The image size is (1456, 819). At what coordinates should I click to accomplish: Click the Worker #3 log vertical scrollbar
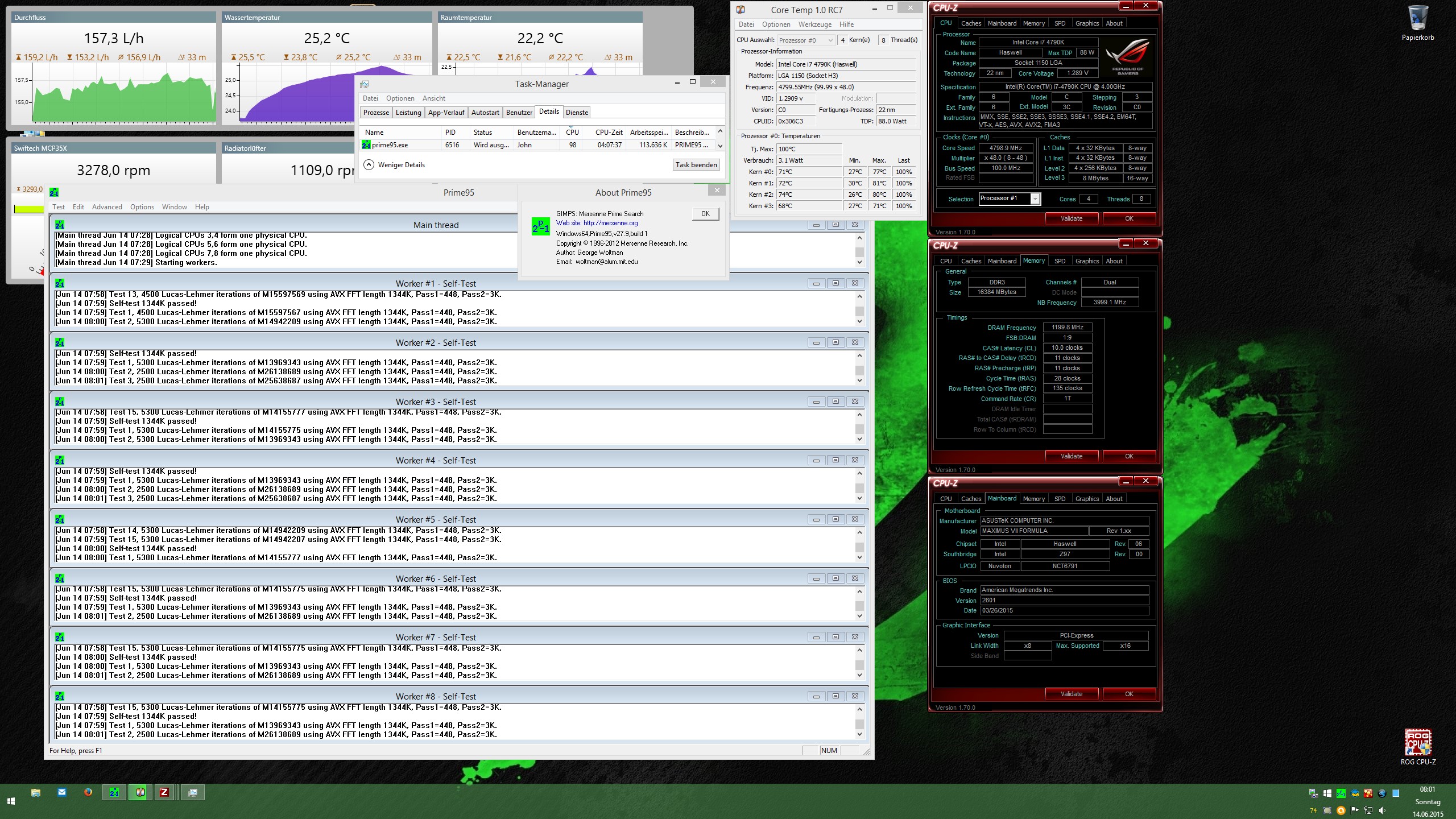(859, 427)
